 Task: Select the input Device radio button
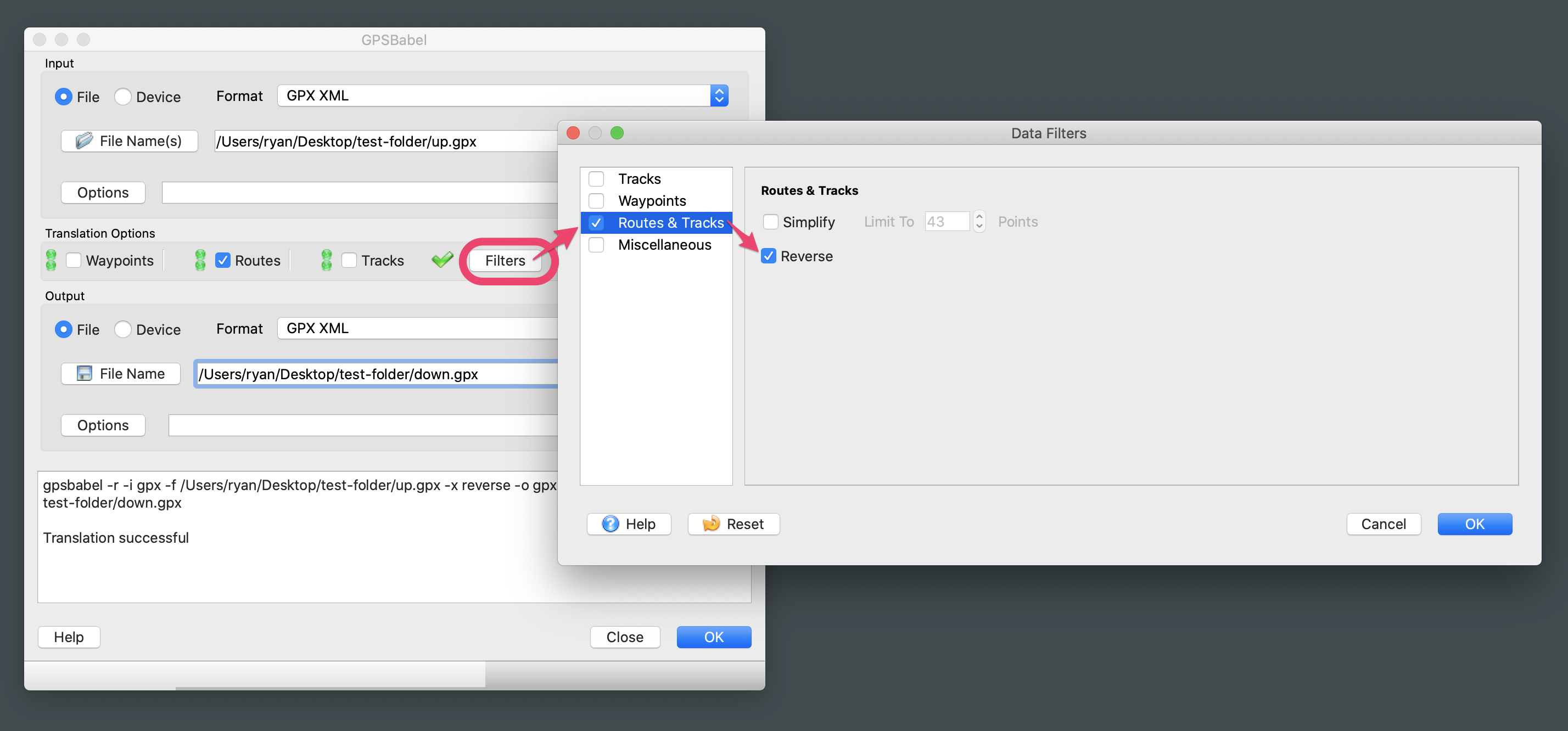(123, 97)
